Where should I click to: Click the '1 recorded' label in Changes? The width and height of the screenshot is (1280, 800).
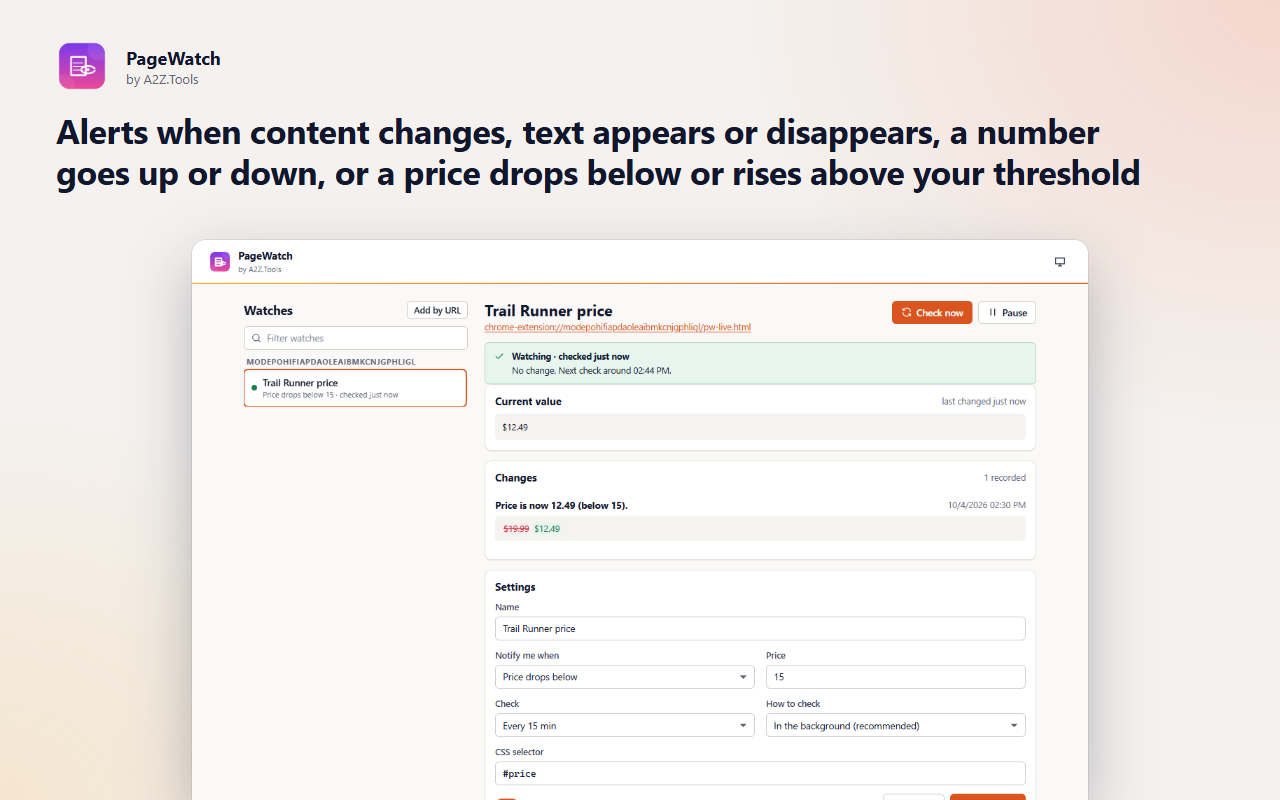[x=1005, y=478]
